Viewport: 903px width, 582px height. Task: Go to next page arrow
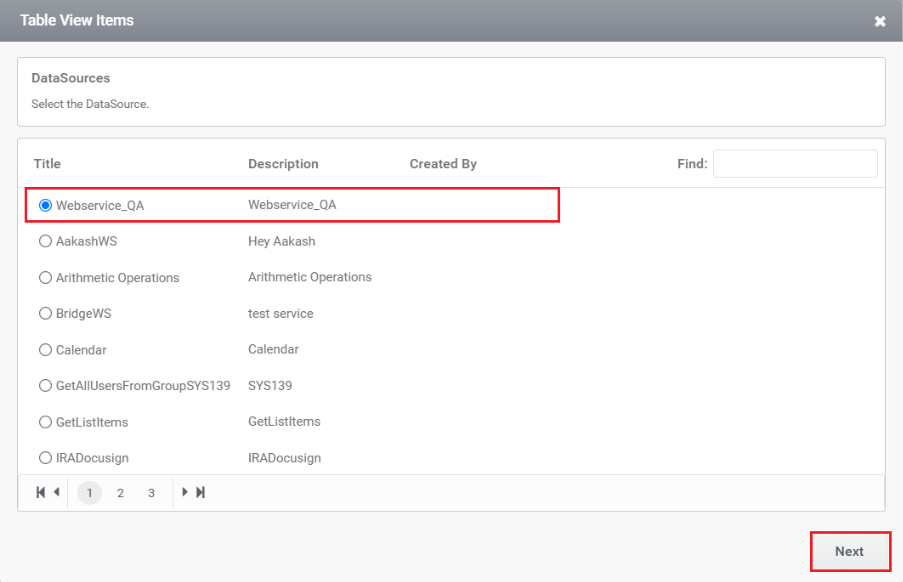185,492
